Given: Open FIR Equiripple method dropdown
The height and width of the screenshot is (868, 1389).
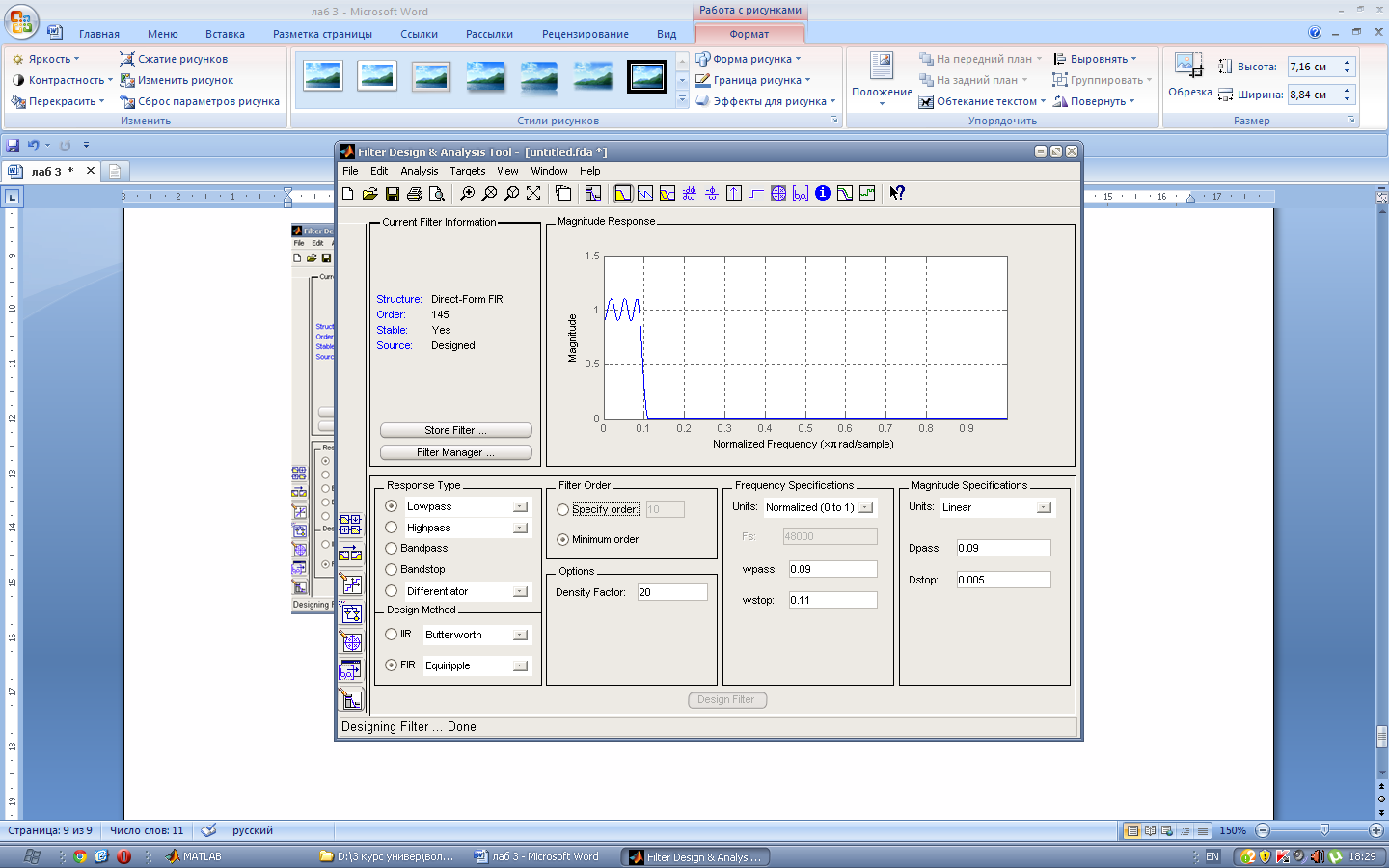Looking at the screenshot, I should [520, 665].
